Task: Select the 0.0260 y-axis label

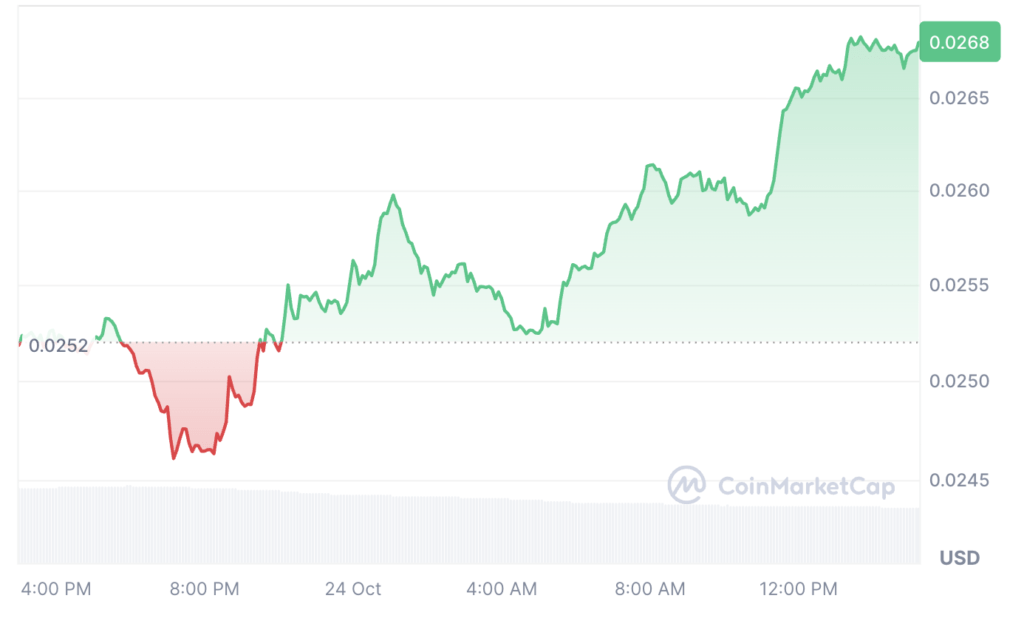Action: (959, 191)
